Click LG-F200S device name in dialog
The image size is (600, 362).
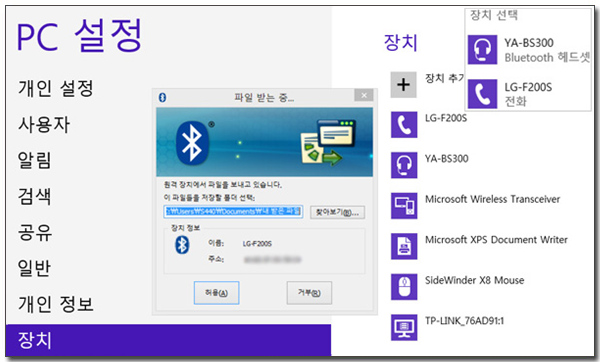[257, 244]
